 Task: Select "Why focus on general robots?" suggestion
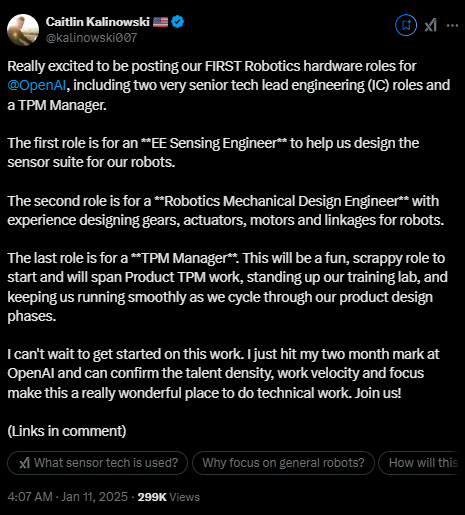click(283, 463)
